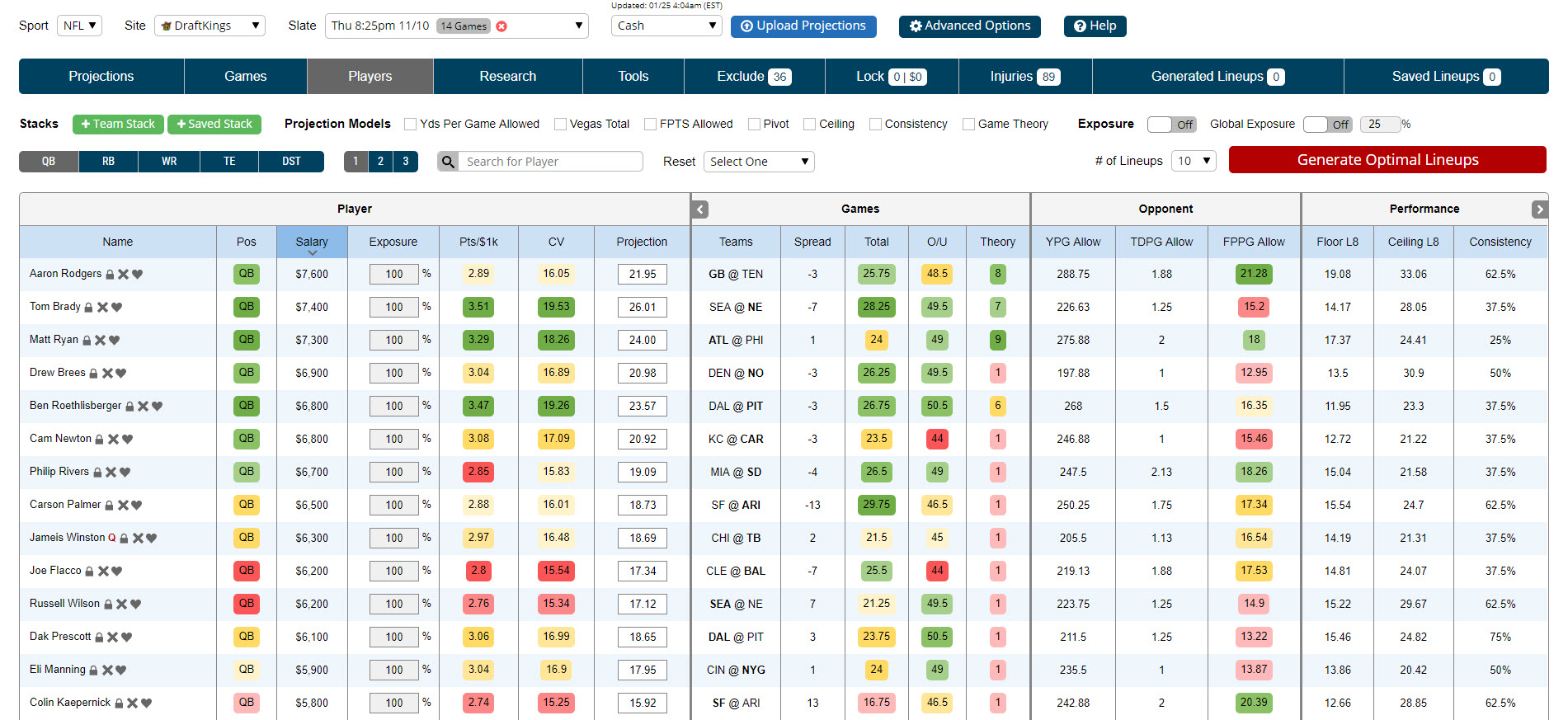Screen dimensions: 1568x720
Task: Open the number of lineups dropdown
Action: (1194, 161)
